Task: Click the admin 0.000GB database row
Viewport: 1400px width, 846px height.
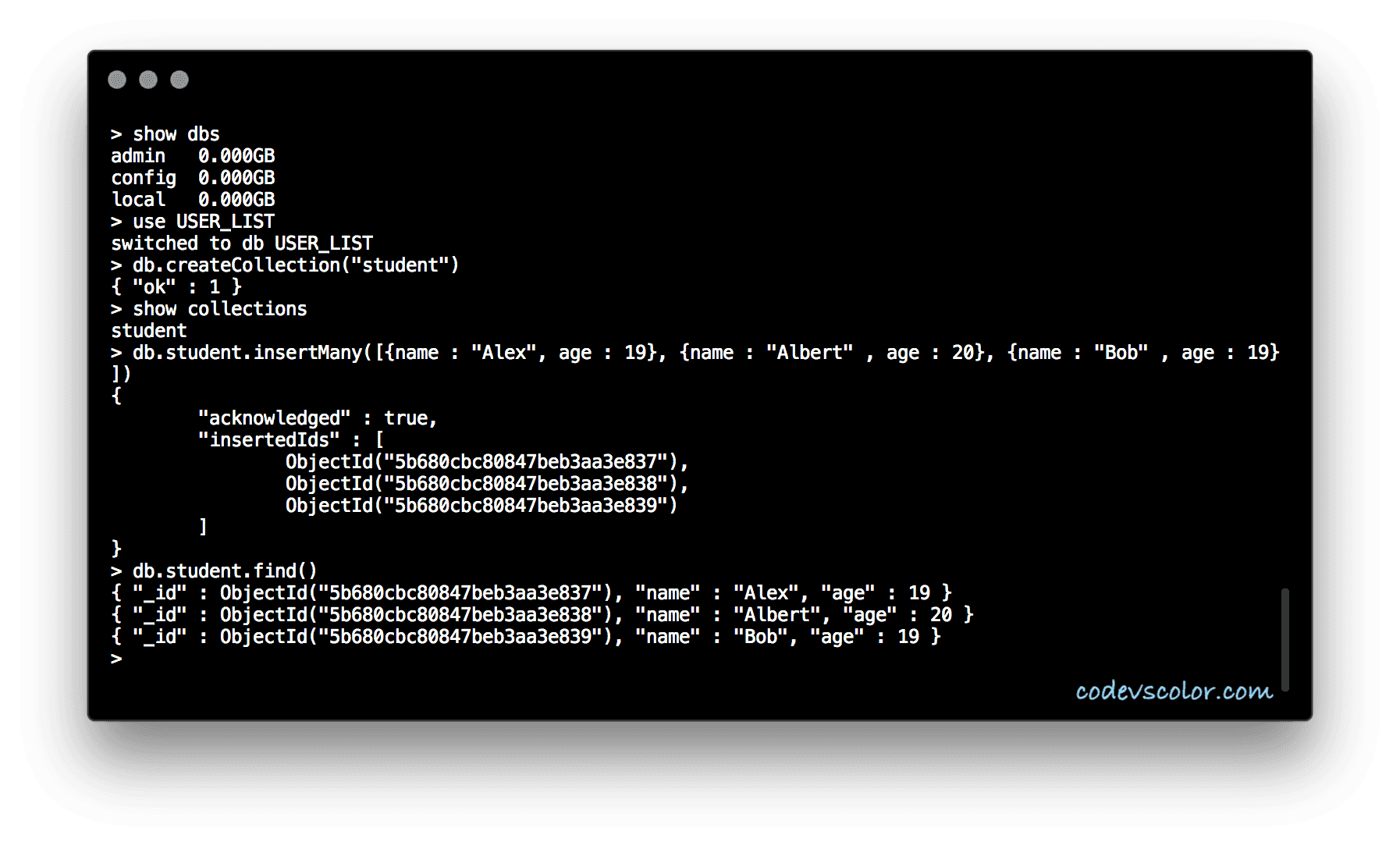Action: pos(193,156)
